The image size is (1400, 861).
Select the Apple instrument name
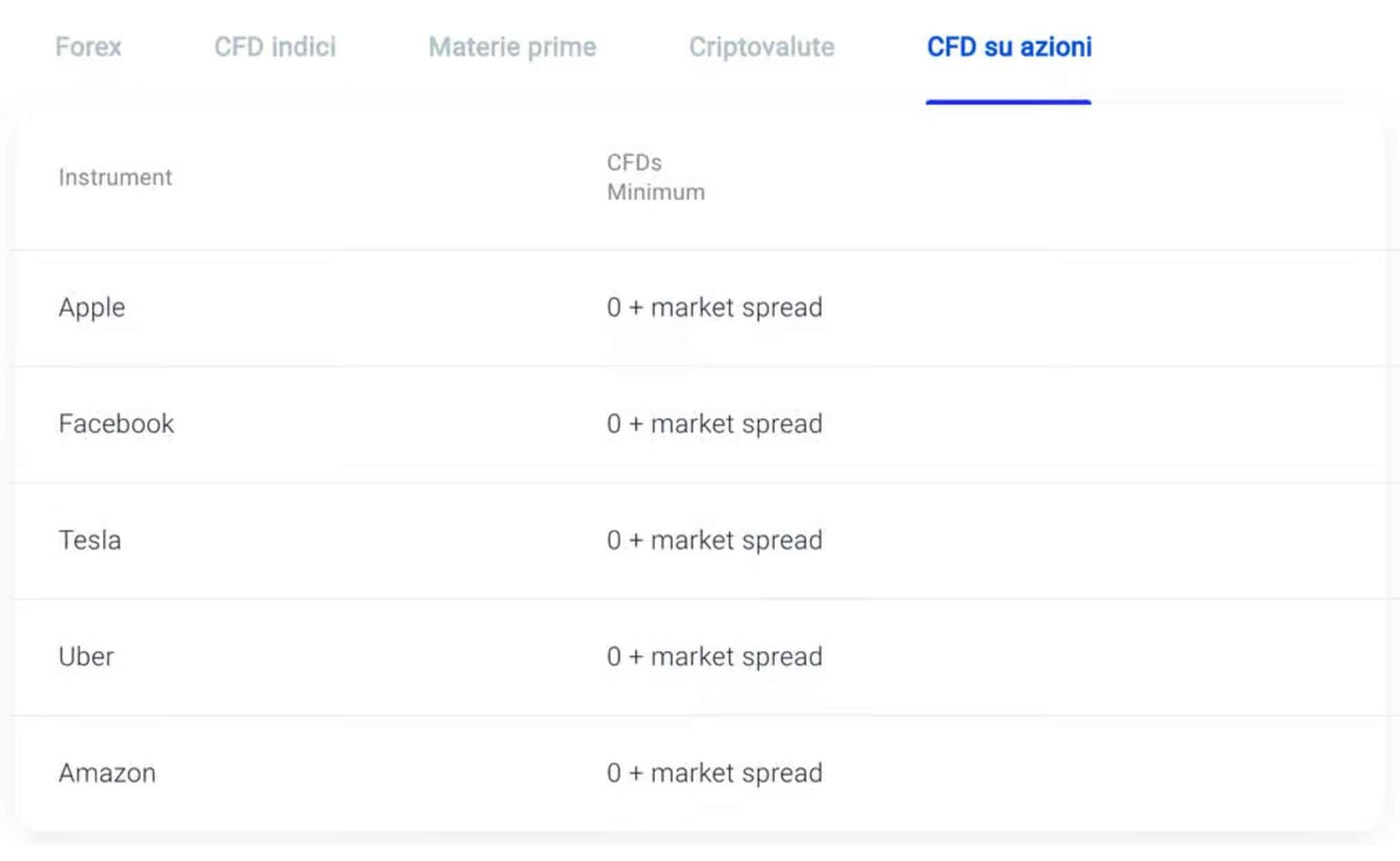(91, 308)
